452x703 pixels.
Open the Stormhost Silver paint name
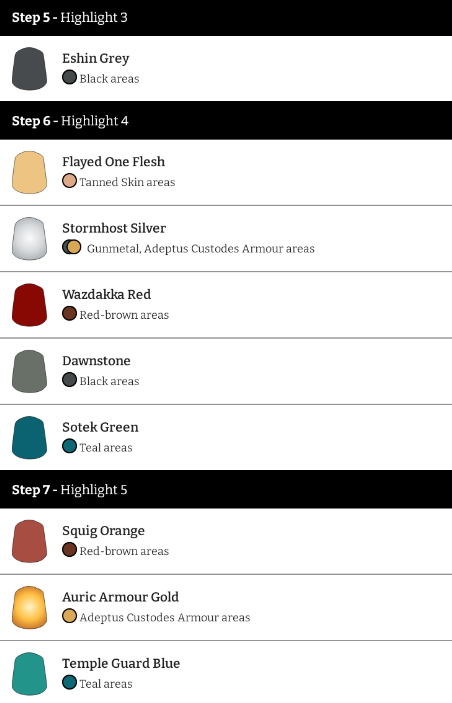(x=114, y=228)
